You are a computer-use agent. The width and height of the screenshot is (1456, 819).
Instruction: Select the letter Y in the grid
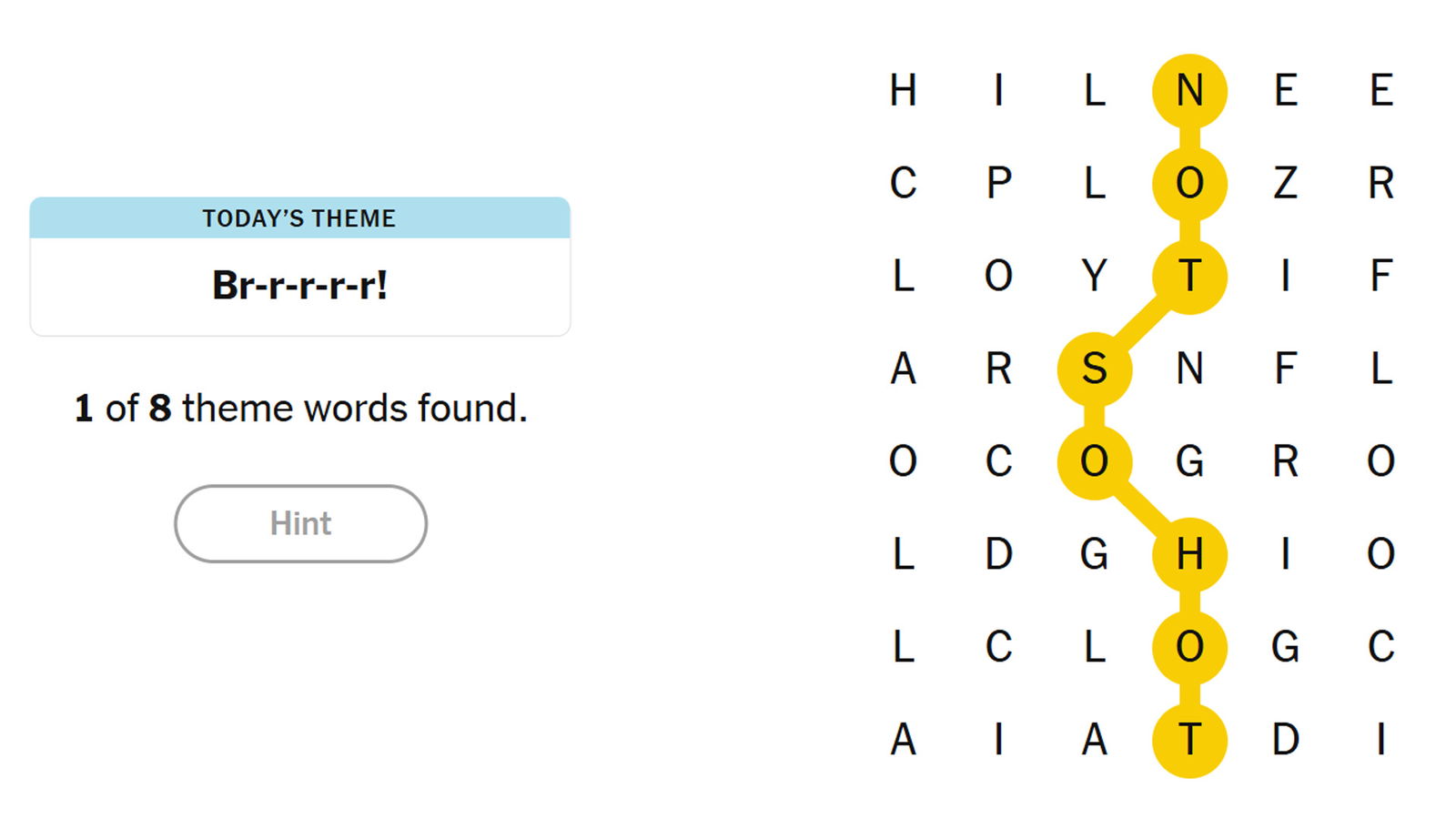point(1094,276)
